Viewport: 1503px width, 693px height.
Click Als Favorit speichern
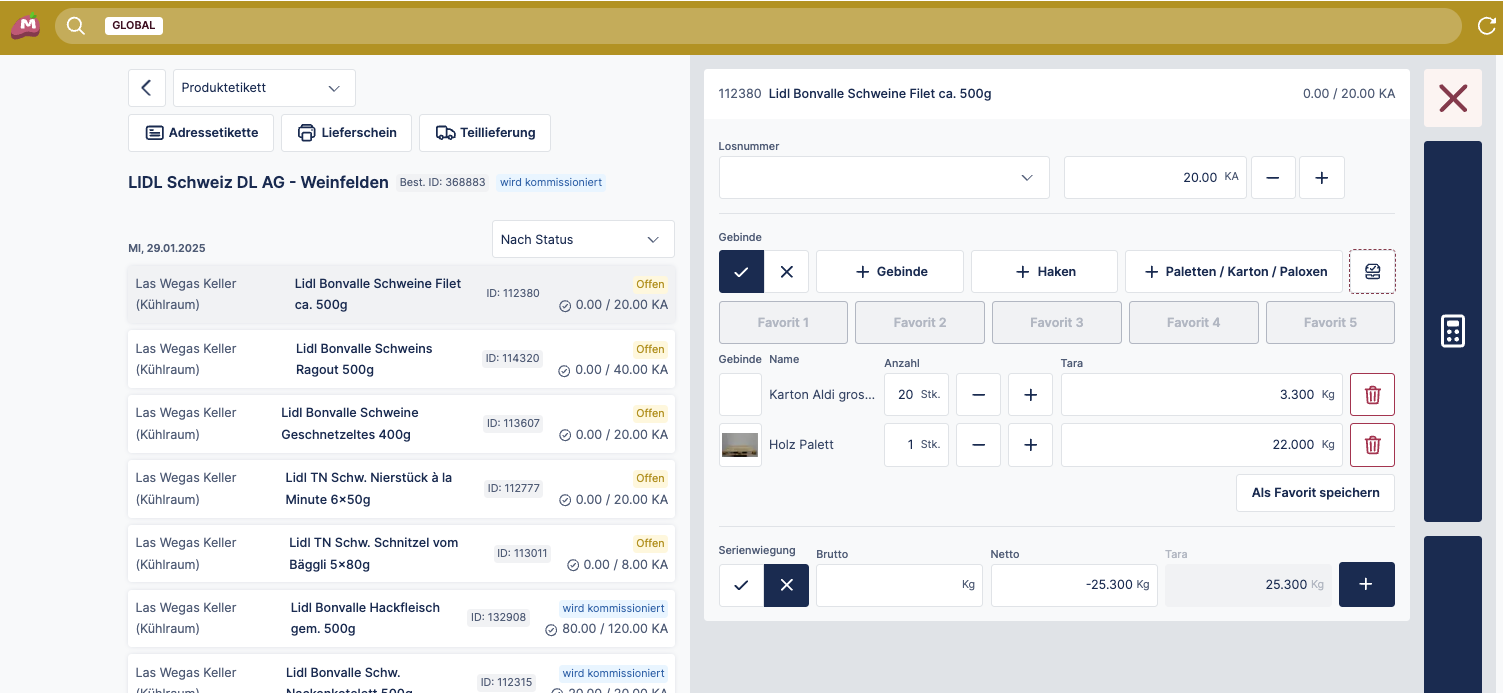[1315, 493]
